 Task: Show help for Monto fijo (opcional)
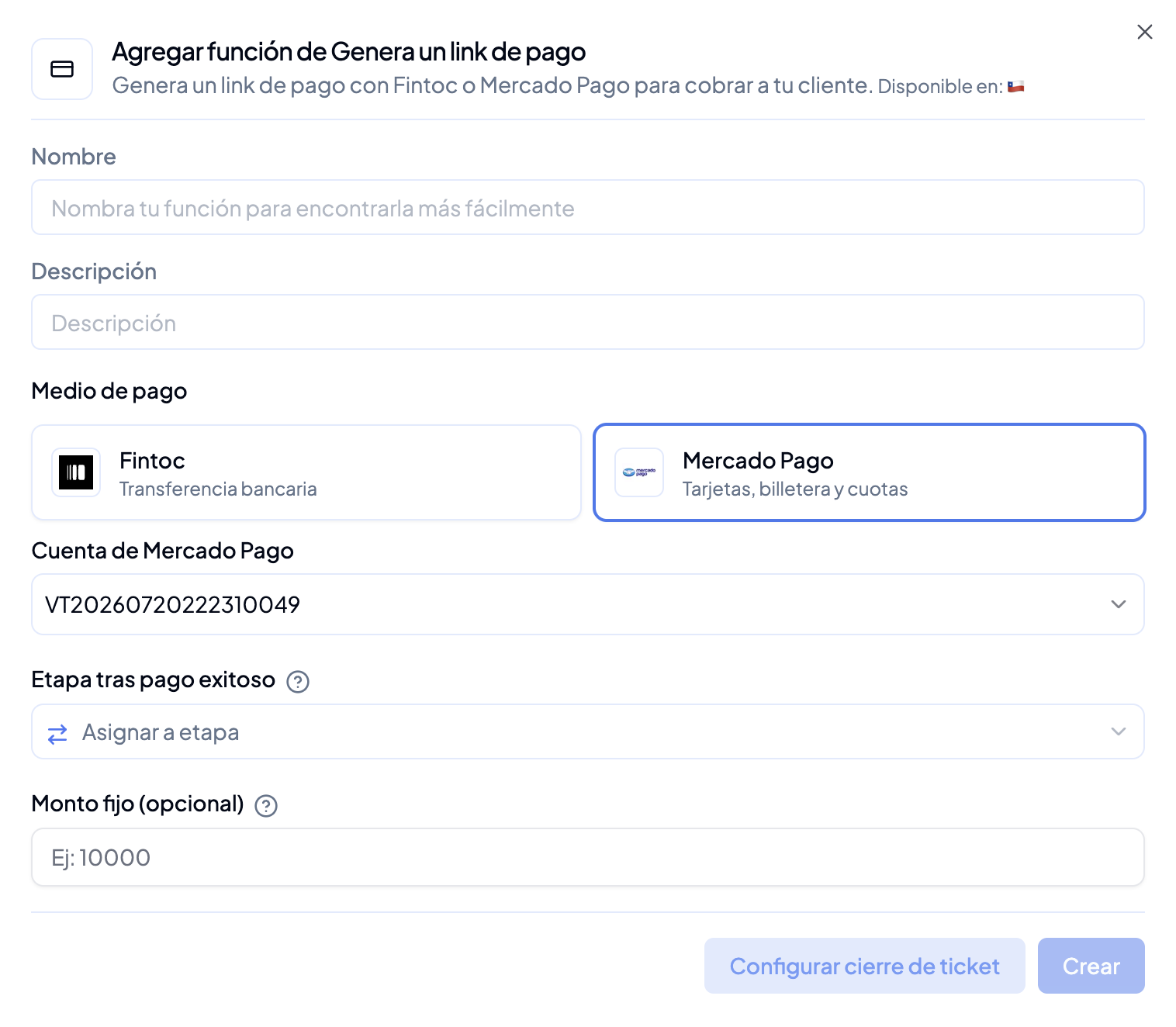[266, 806]
